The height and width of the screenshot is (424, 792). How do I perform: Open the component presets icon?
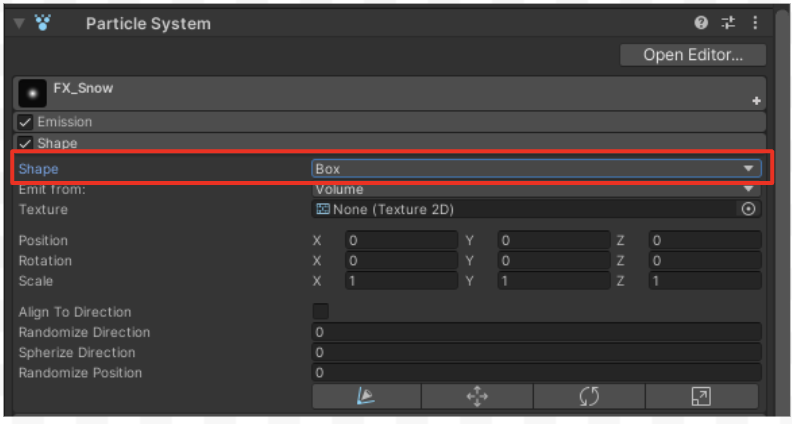[x=728, y=23]
